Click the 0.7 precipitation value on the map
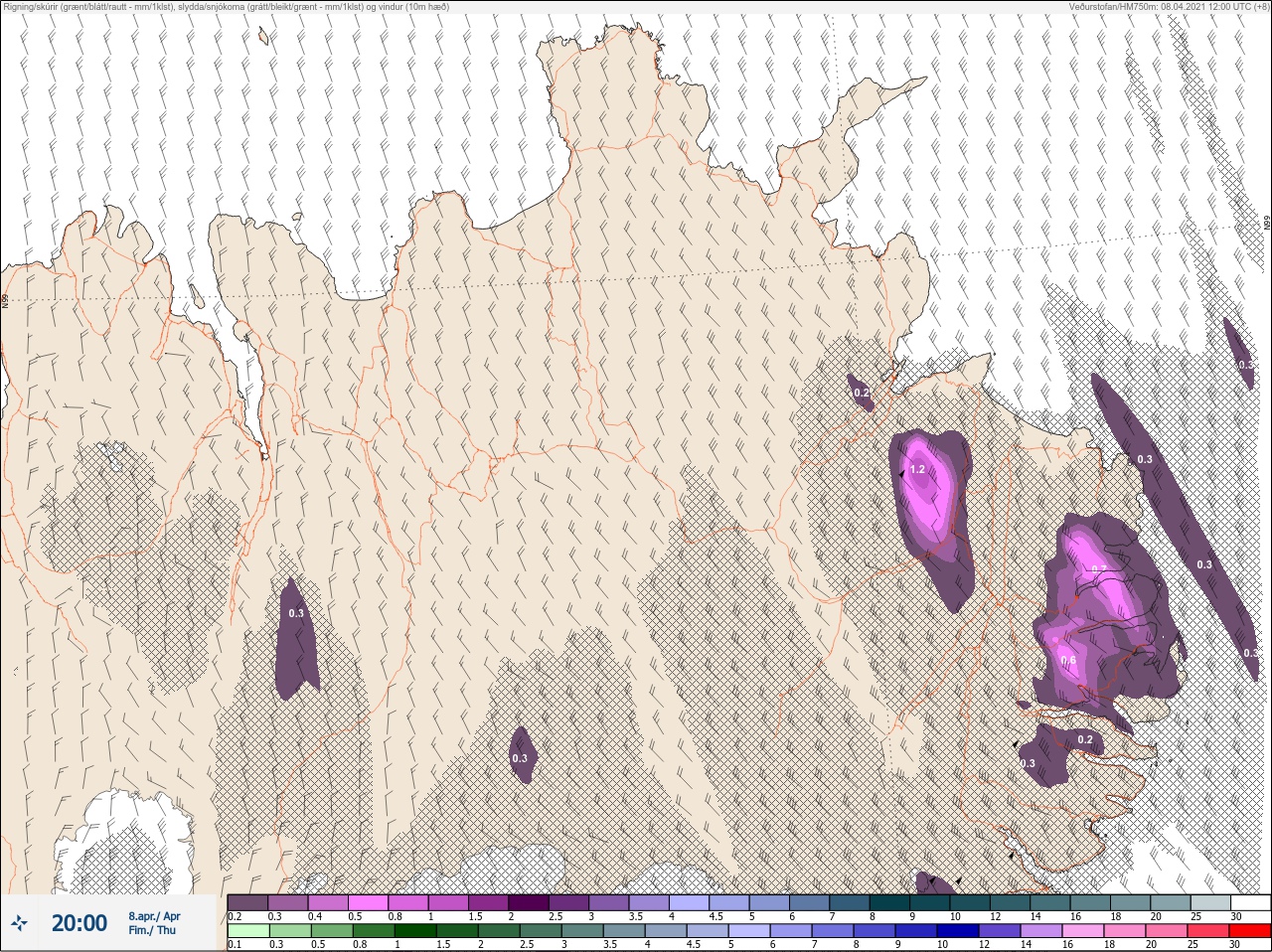Image resolution: width=1272 pixels, height=952 pixels. 1099,569
